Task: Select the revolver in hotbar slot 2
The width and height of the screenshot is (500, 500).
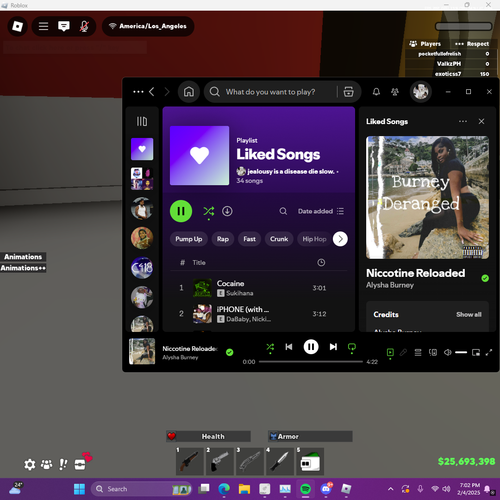Action: click(x=220, y=461)
